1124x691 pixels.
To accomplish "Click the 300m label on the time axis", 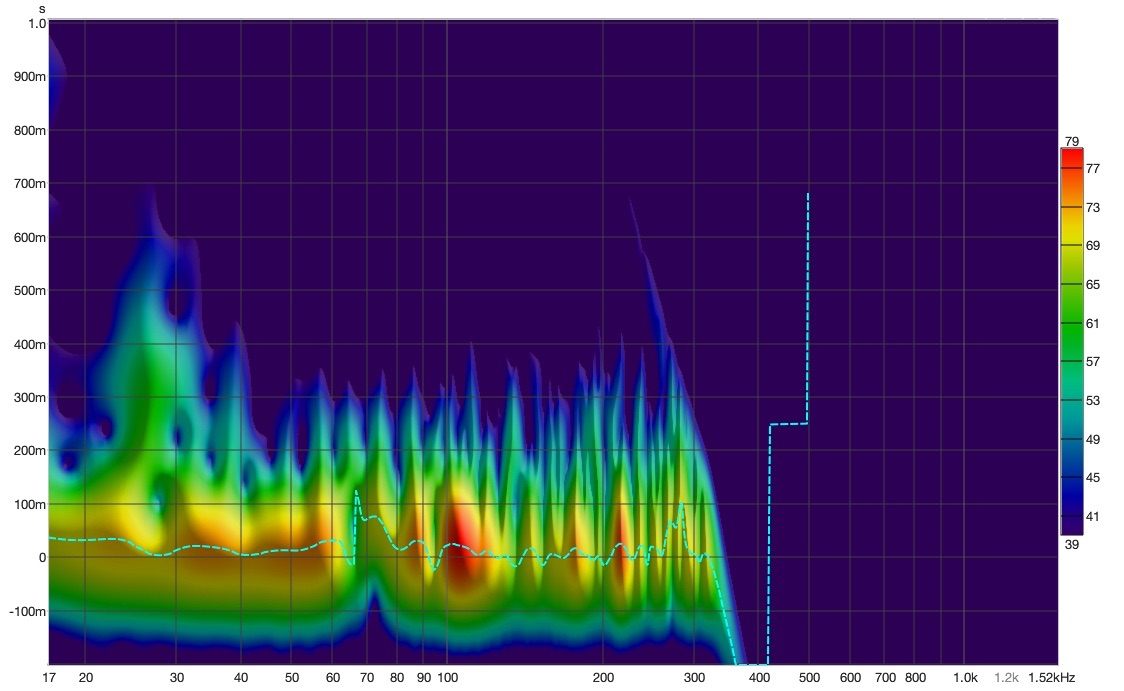I will pos(30,398).
